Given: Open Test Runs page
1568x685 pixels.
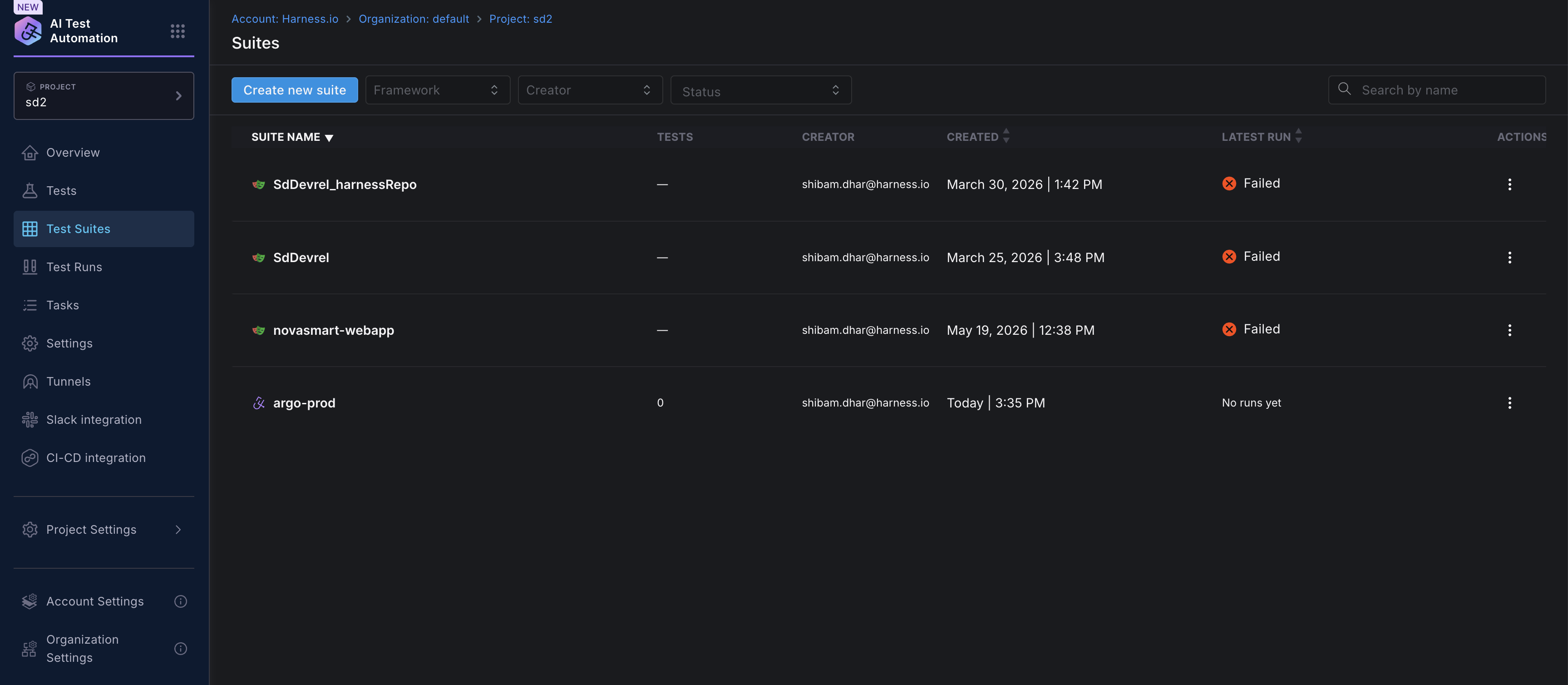Looking at the screenshot, I should (104, 267).
